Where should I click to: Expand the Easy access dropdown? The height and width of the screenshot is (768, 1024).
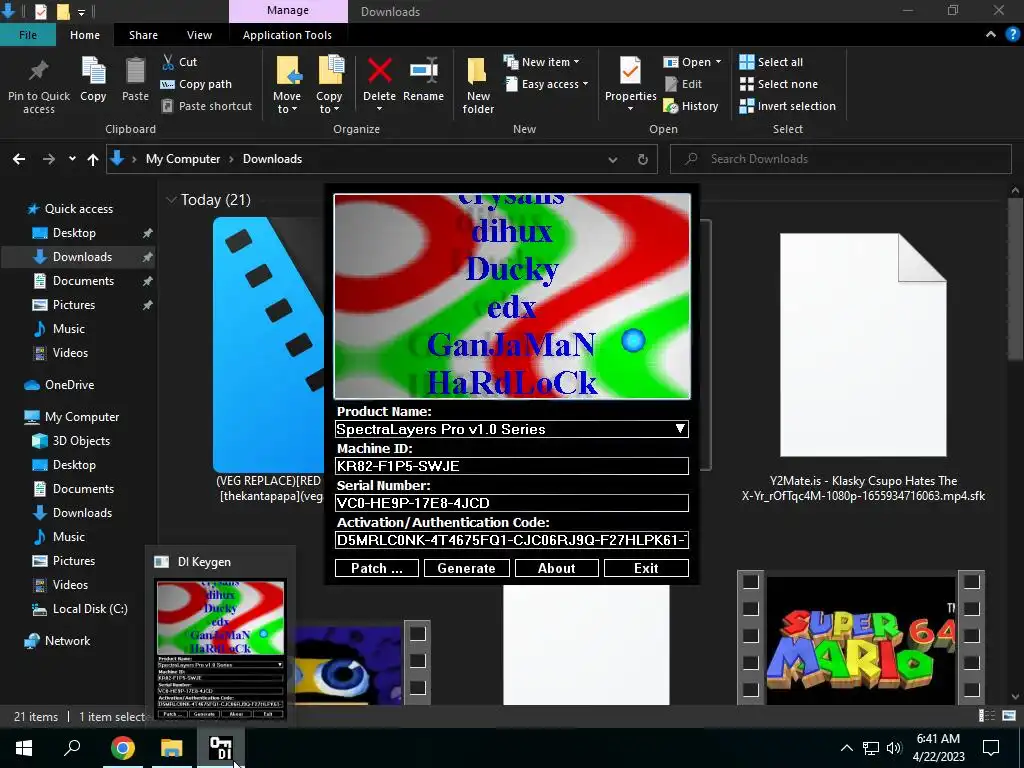tap(547, 84)
